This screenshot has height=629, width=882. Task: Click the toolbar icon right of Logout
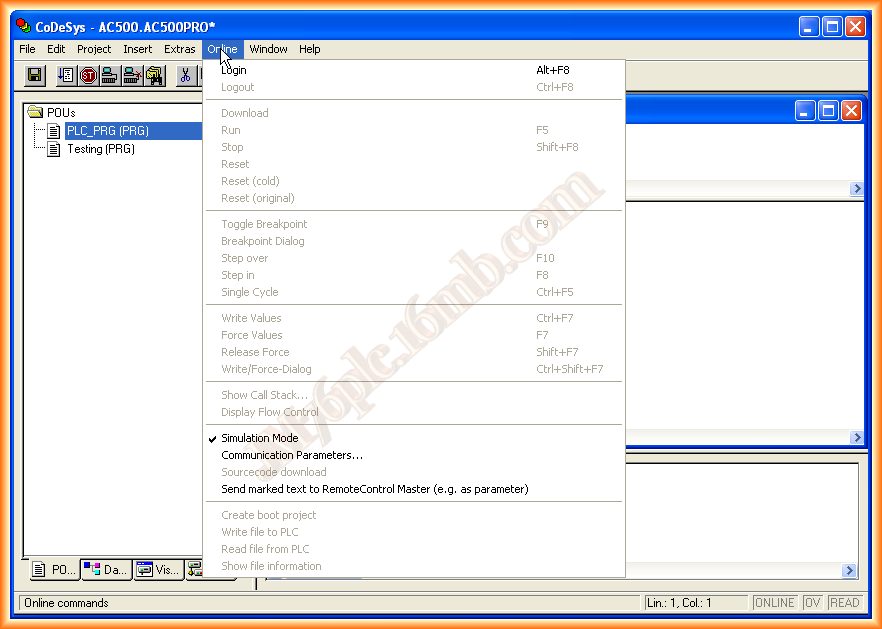(x=154, y=75)
